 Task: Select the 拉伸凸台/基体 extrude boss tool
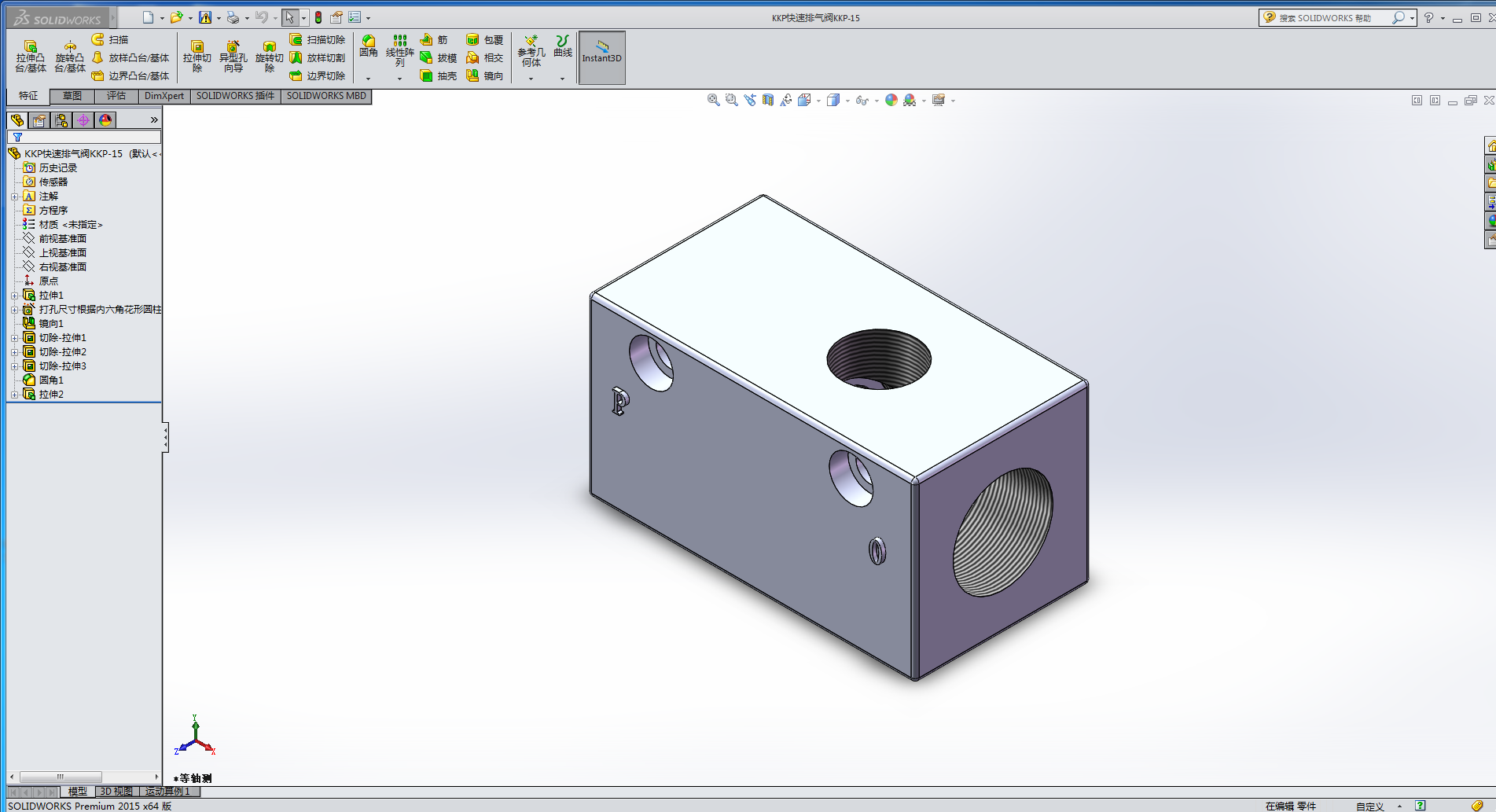31,57
